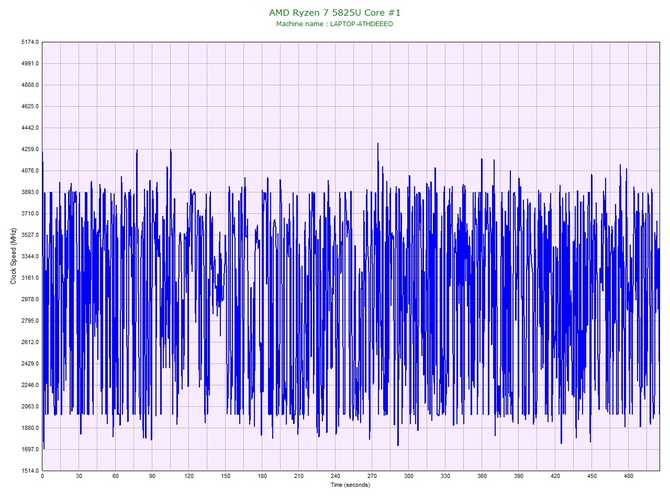Image resolution: width=670 pixels, height=502 pixels.
Task: Click the 360 time axis tick label
Action: click(x=482, y=476)
